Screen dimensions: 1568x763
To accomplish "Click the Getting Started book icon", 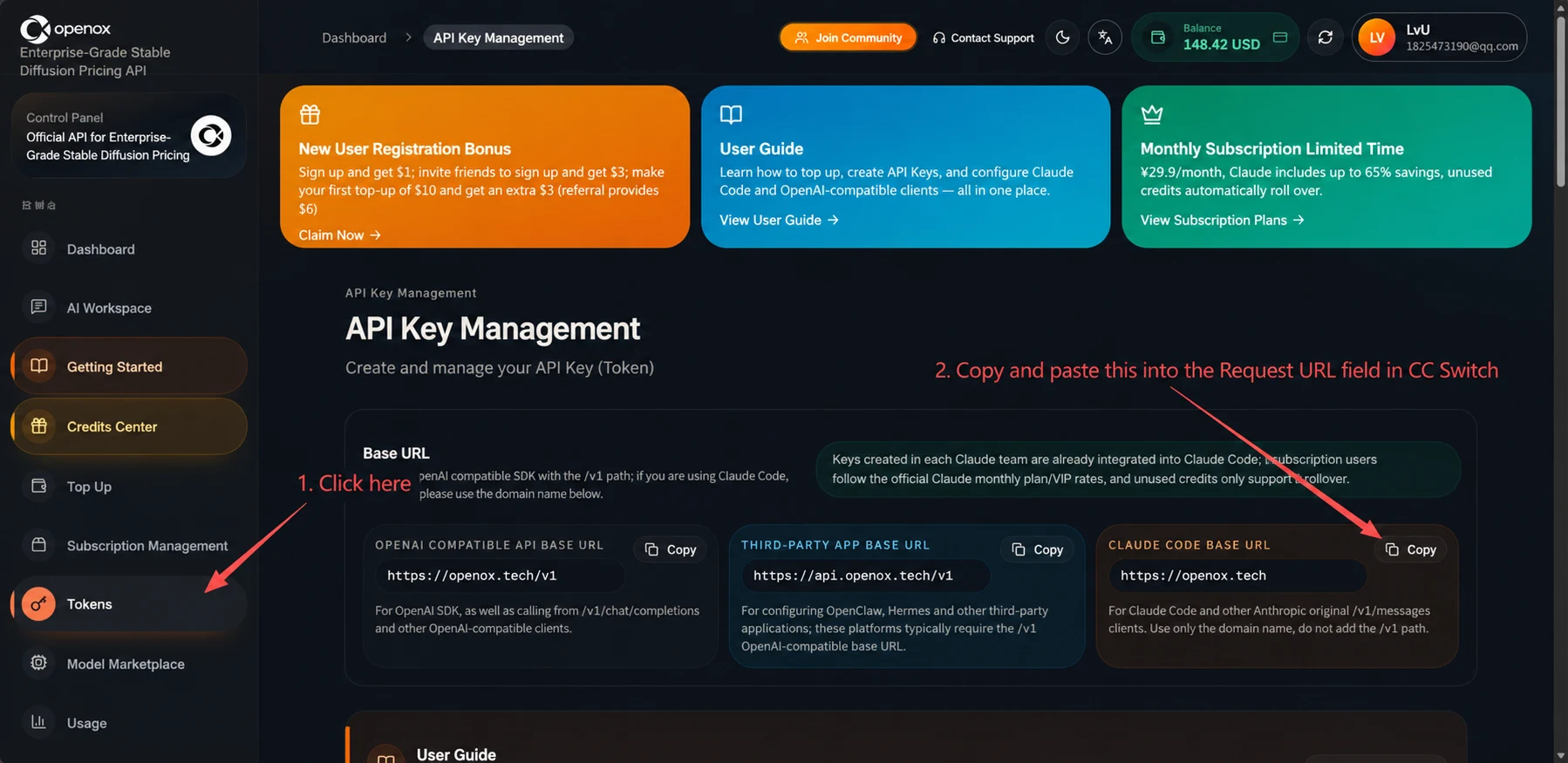I will pyautogui.click(x=38, y=366).
